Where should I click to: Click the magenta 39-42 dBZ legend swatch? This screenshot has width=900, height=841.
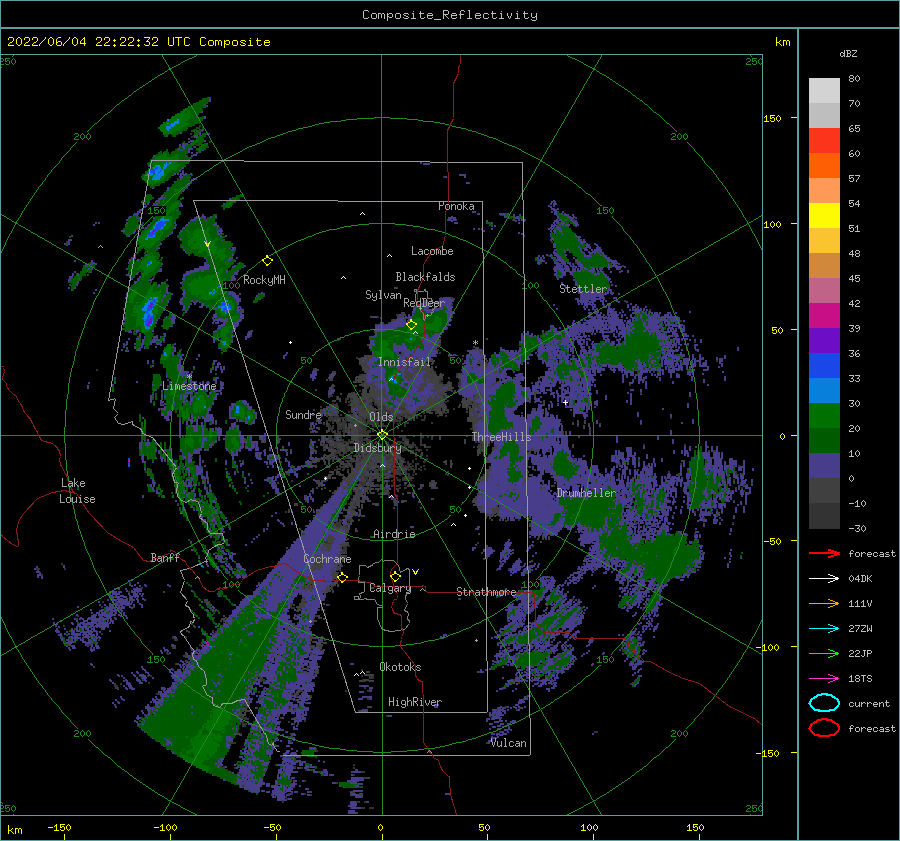tap(824, 316)
